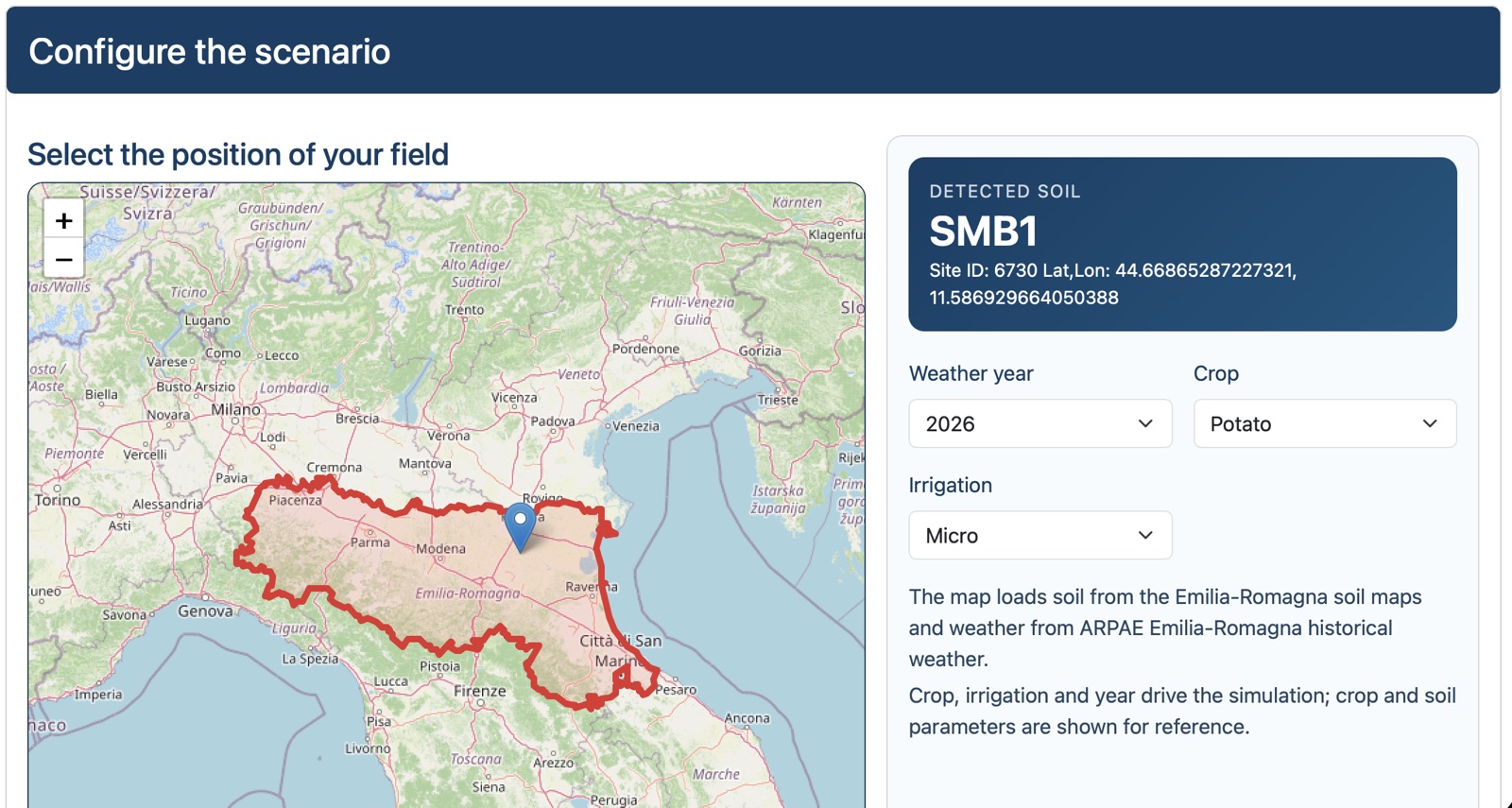
Task: Click the Mantova label on the map
Action: point(424,464)
